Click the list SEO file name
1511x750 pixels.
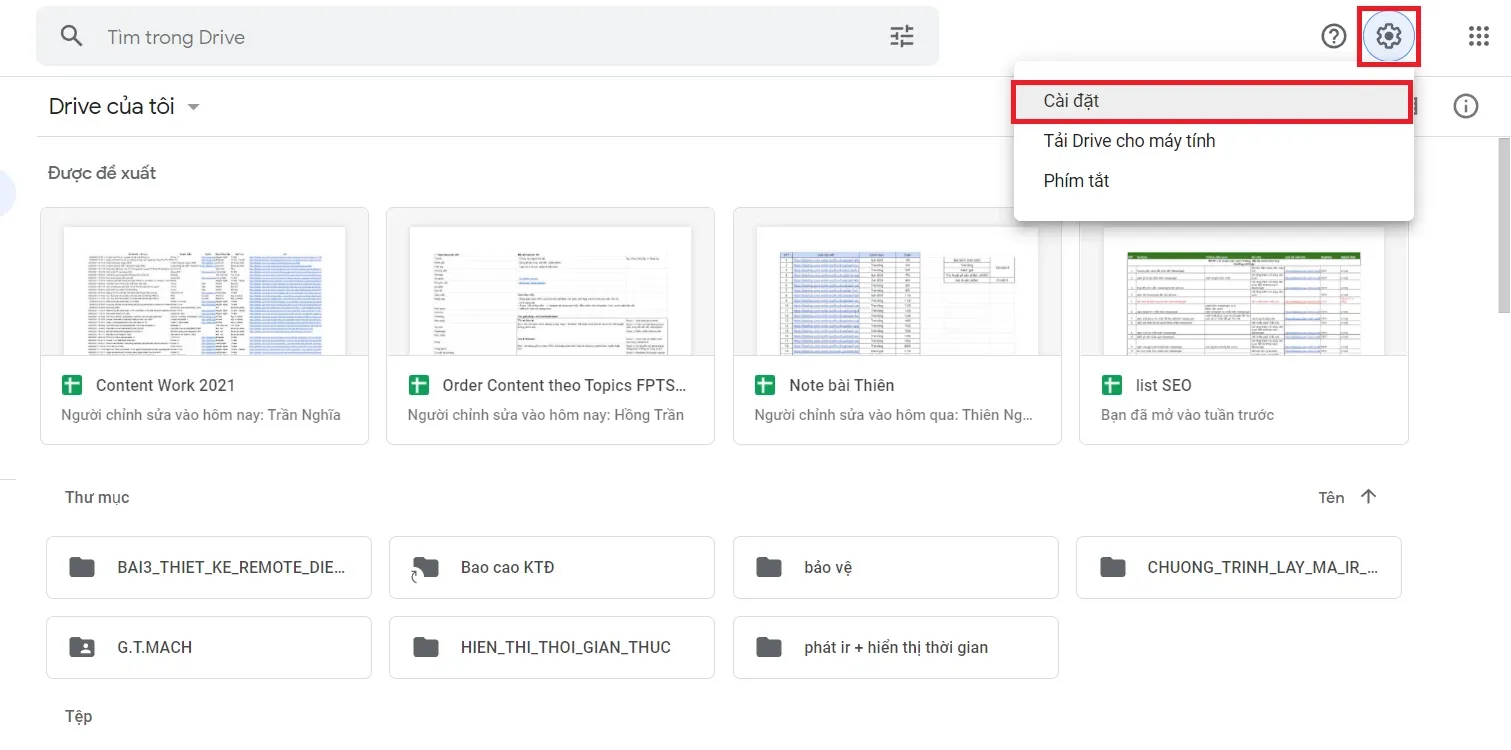[x=1164, y=386]
